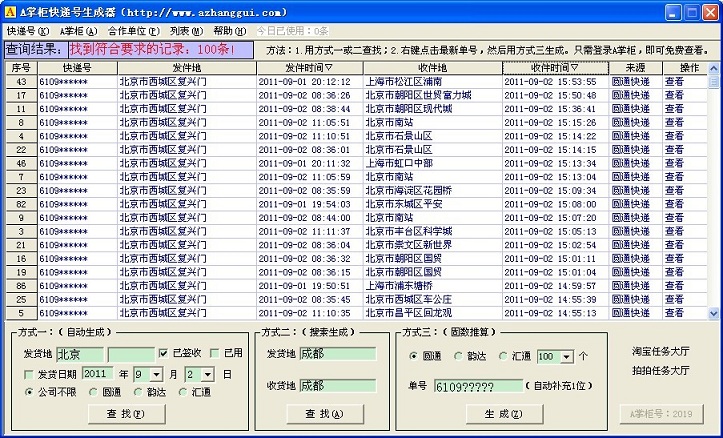Screen dimensions: 723x438
Task: Open the 快递号 menu
Action: (x=28, y=31)
